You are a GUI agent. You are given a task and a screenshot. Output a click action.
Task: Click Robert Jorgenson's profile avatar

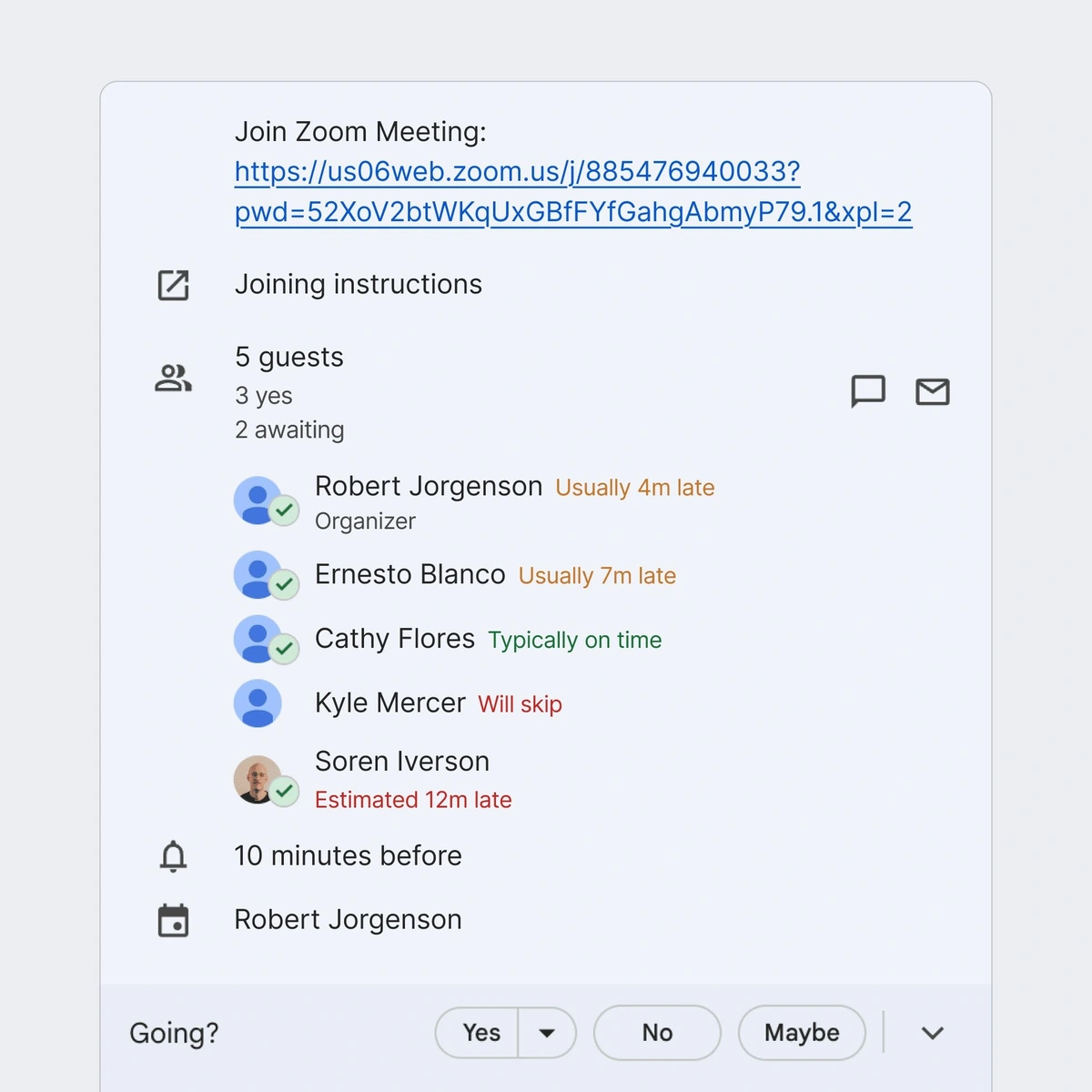point(258,499)
